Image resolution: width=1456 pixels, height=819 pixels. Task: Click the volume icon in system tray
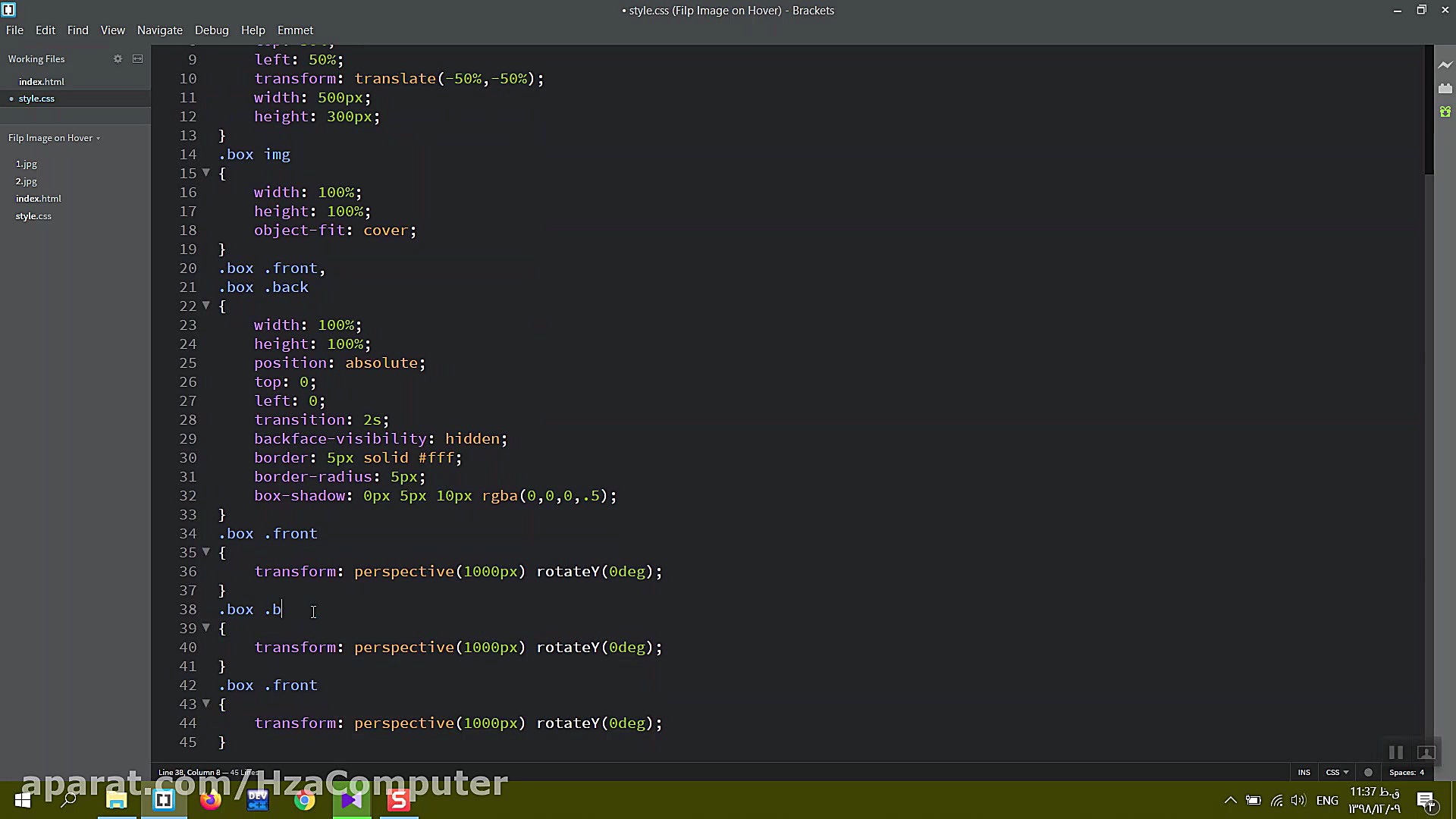click(x=1299, y=799)
